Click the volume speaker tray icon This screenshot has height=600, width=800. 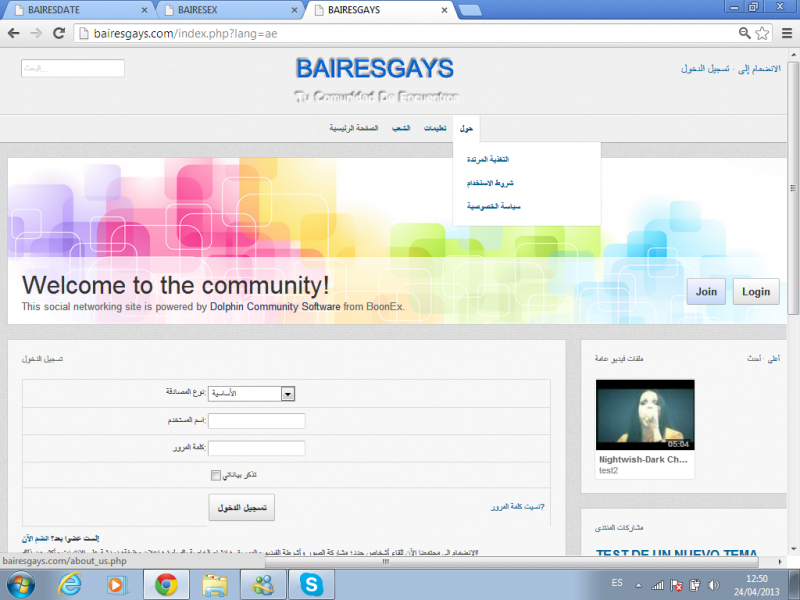[714, 585]
